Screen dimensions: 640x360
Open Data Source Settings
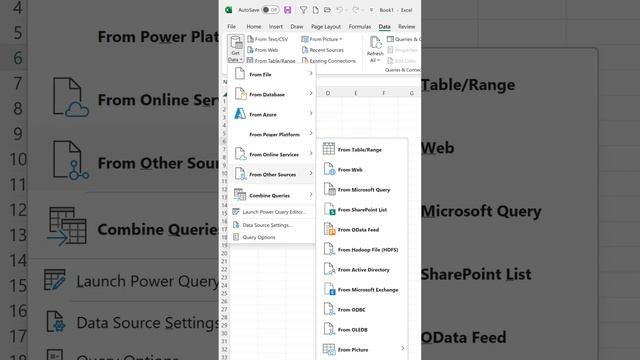pos(271,225)
